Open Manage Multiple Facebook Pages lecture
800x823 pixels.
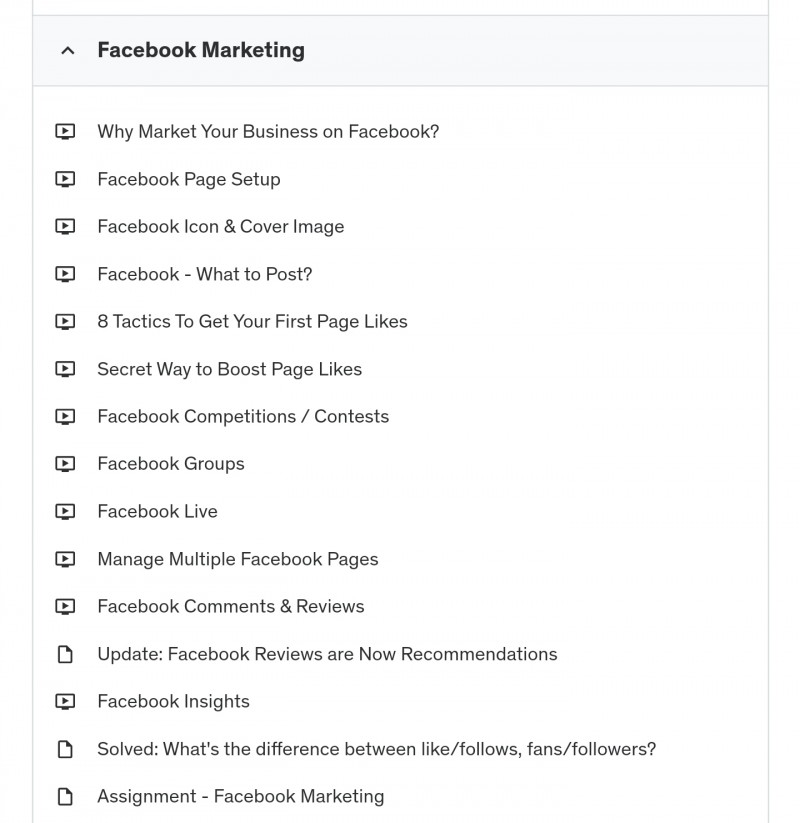pyautogui.click(x=238, y=560)
